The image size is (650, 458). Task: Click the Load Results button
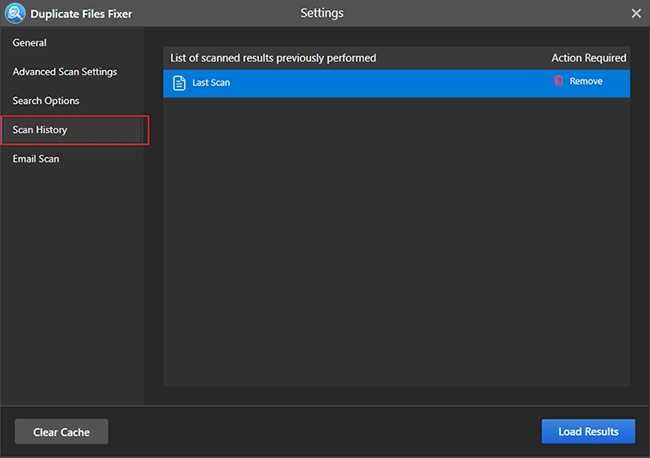click(x=588, y=431)
